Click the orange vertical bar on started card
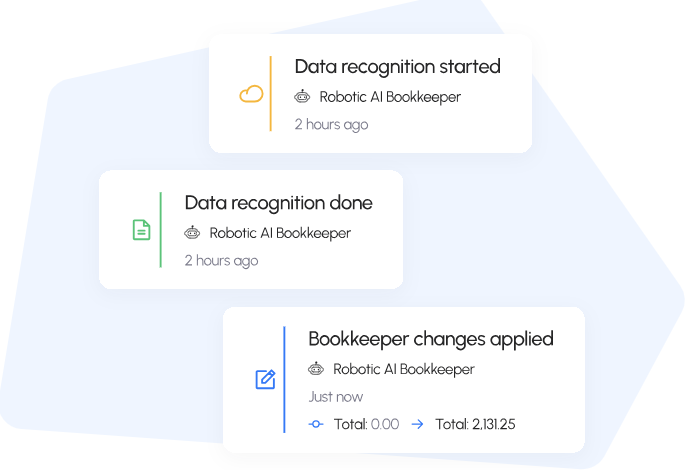Screen dimensions: 685x470 coord(270,94)
